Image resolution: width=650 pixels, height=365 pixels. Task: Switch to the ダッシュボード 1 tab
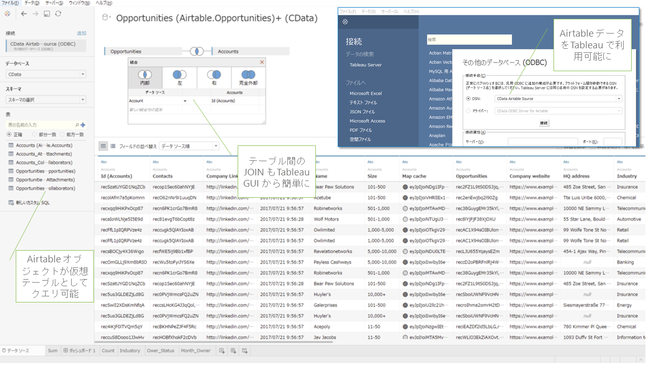[80, 351]
